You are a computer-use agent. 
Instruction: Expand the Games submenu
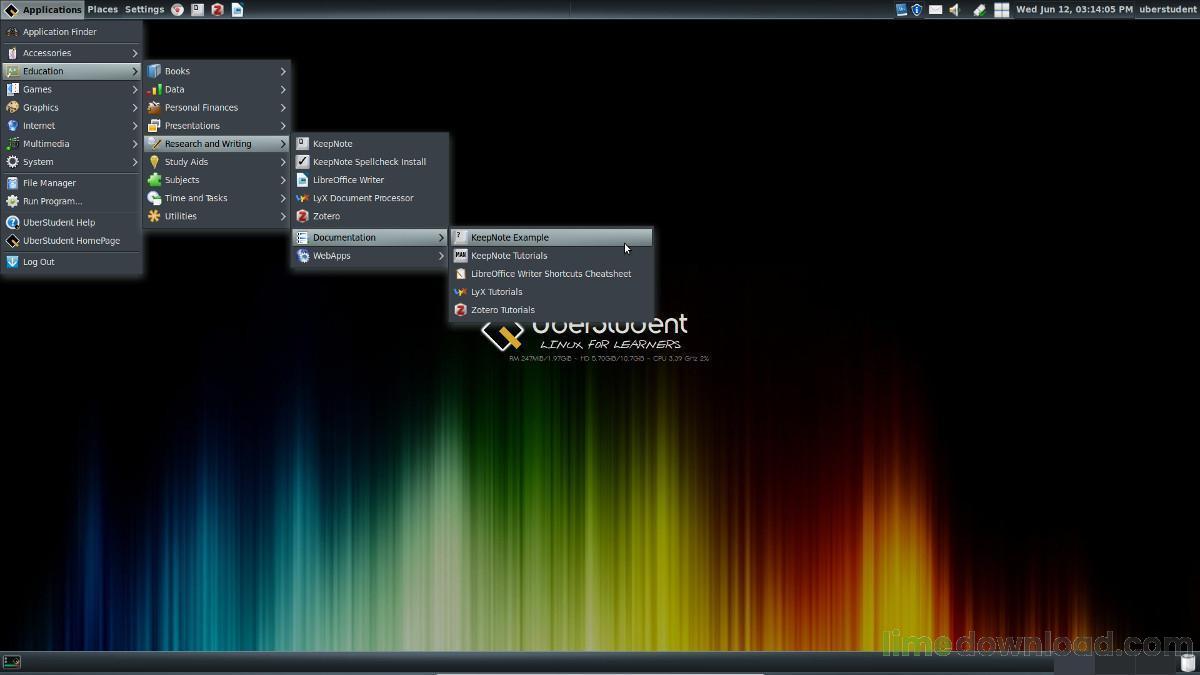[x=71, y=90]
